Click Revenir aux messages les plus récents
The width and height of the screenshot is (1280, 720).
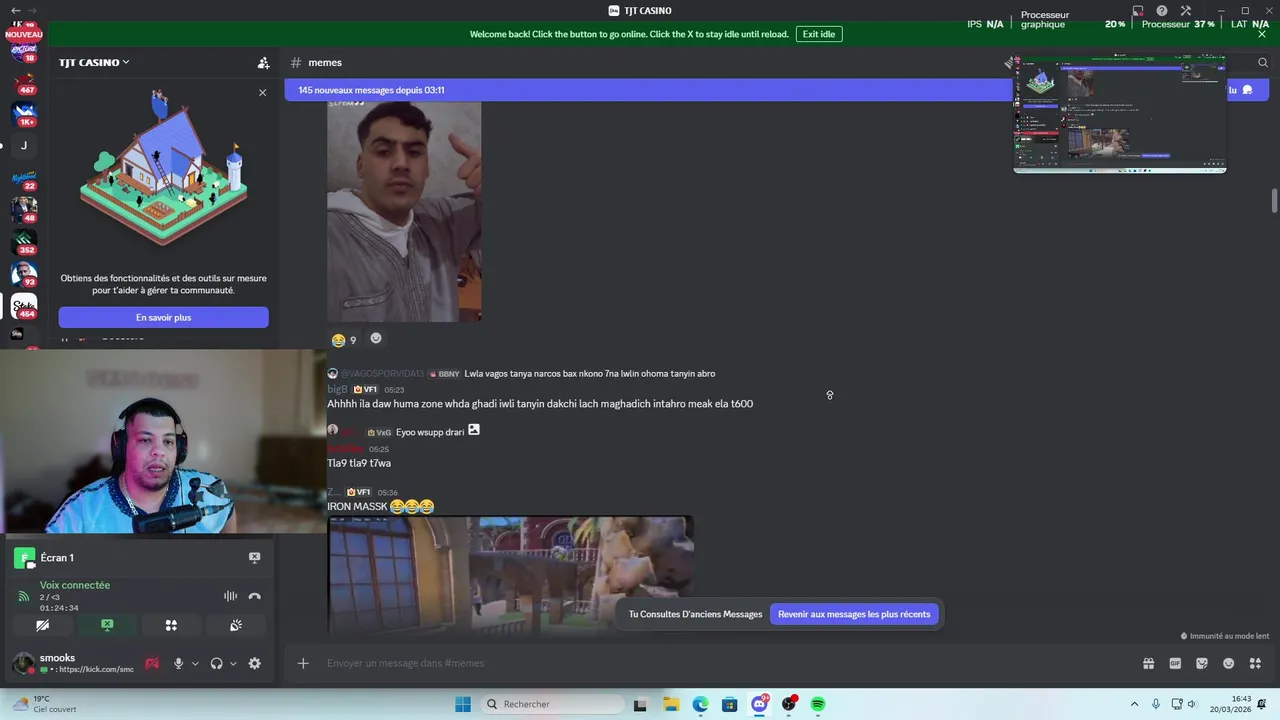[x=854, y=614]
